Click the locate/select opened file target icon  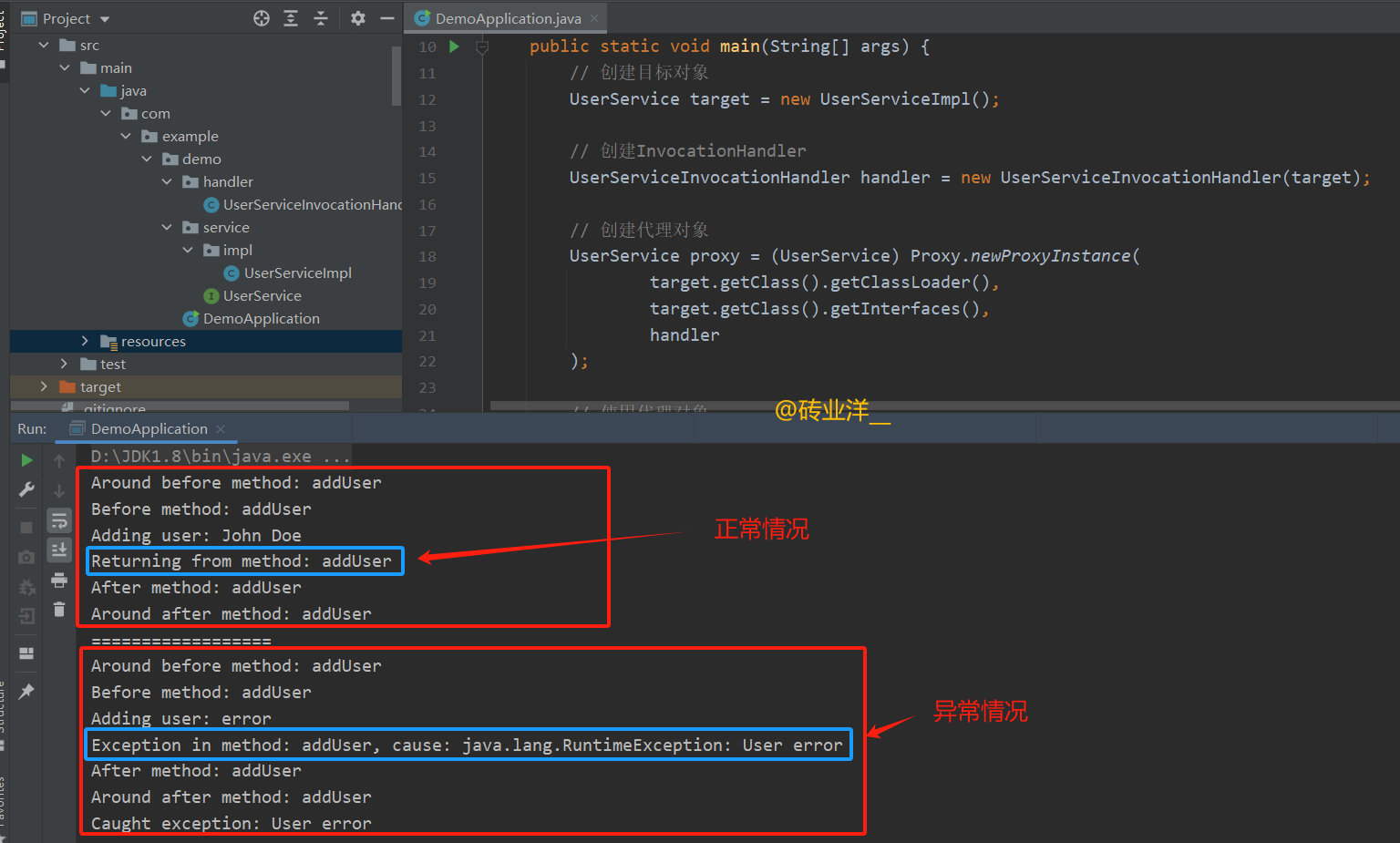point(262,18)
